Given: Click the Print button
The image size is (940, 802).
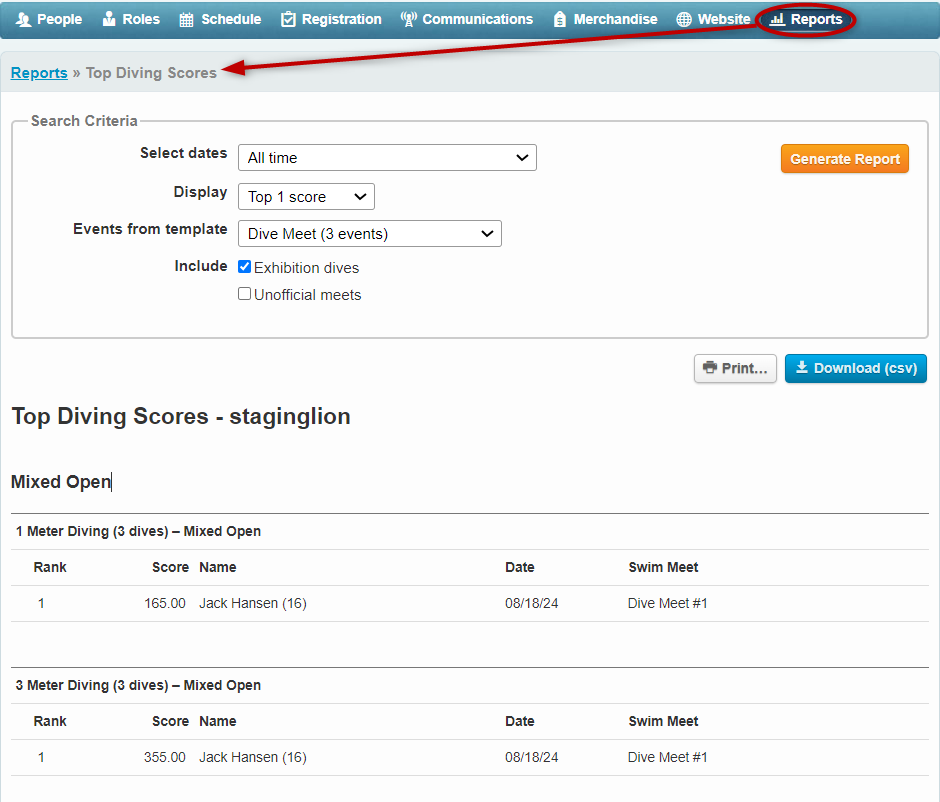Looking at the screenshot, I should [735, 368].
